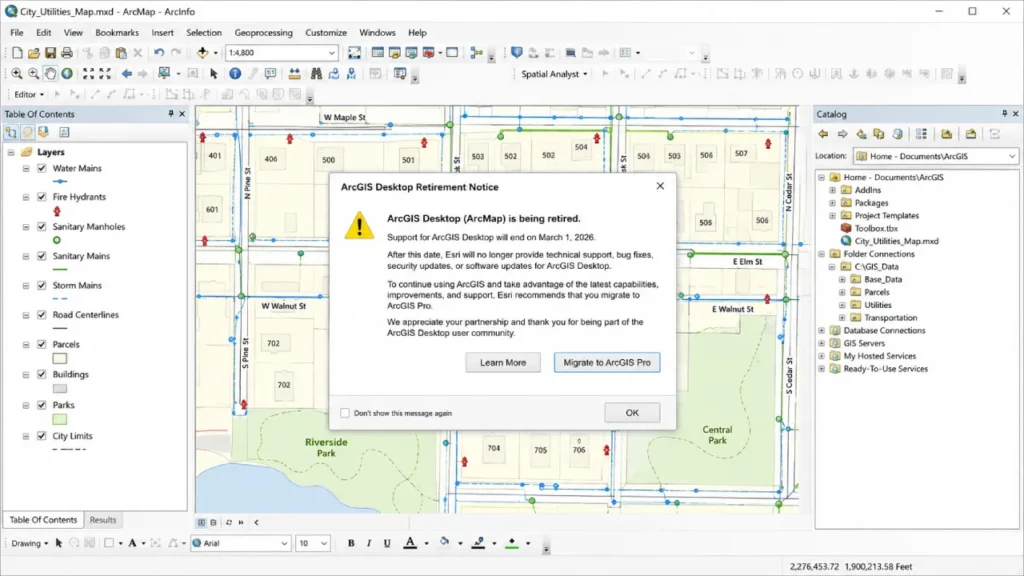This screenshot has height=576, width=1024.
Task: Create a new map document
Action: pyautogui.click(x=17, y=53)
